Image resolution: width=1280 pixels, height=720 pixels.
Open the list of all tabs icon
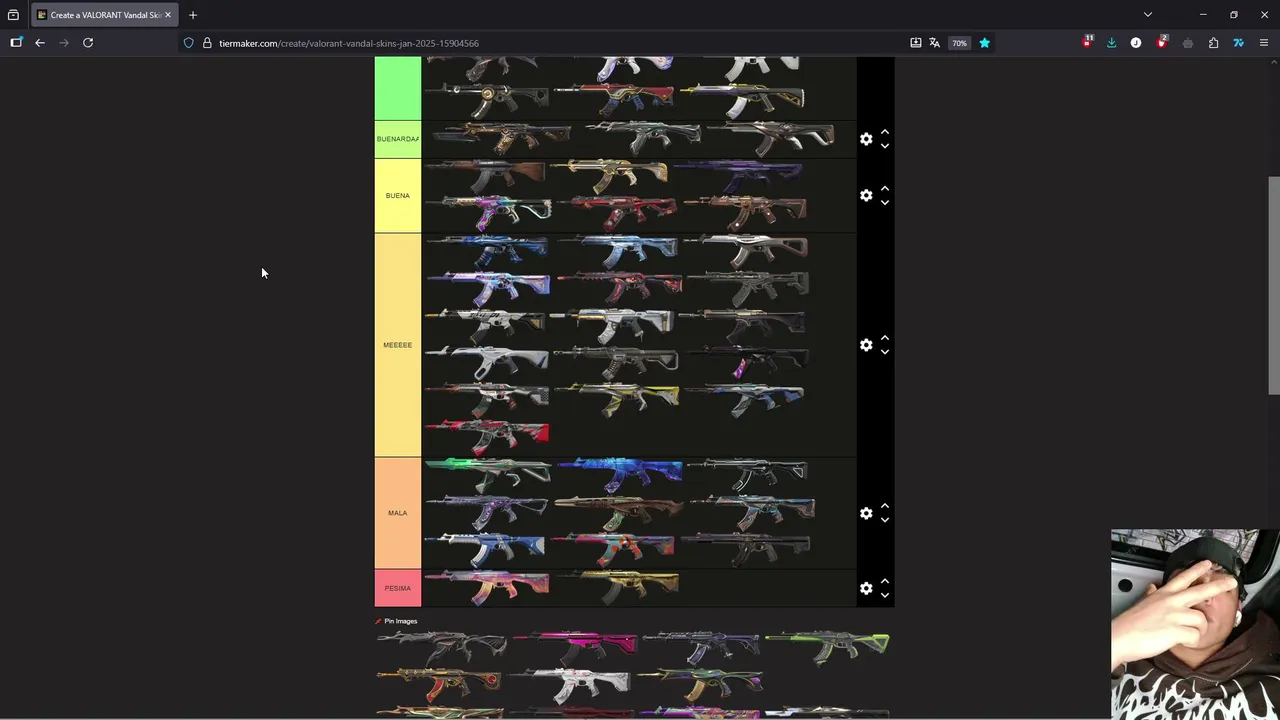[13, 15]
